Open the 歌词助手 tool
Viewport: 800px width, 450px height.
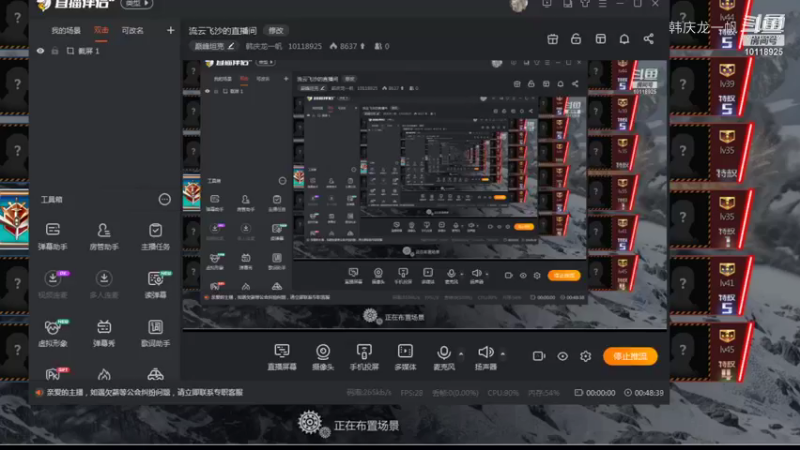tap(156, 333)
